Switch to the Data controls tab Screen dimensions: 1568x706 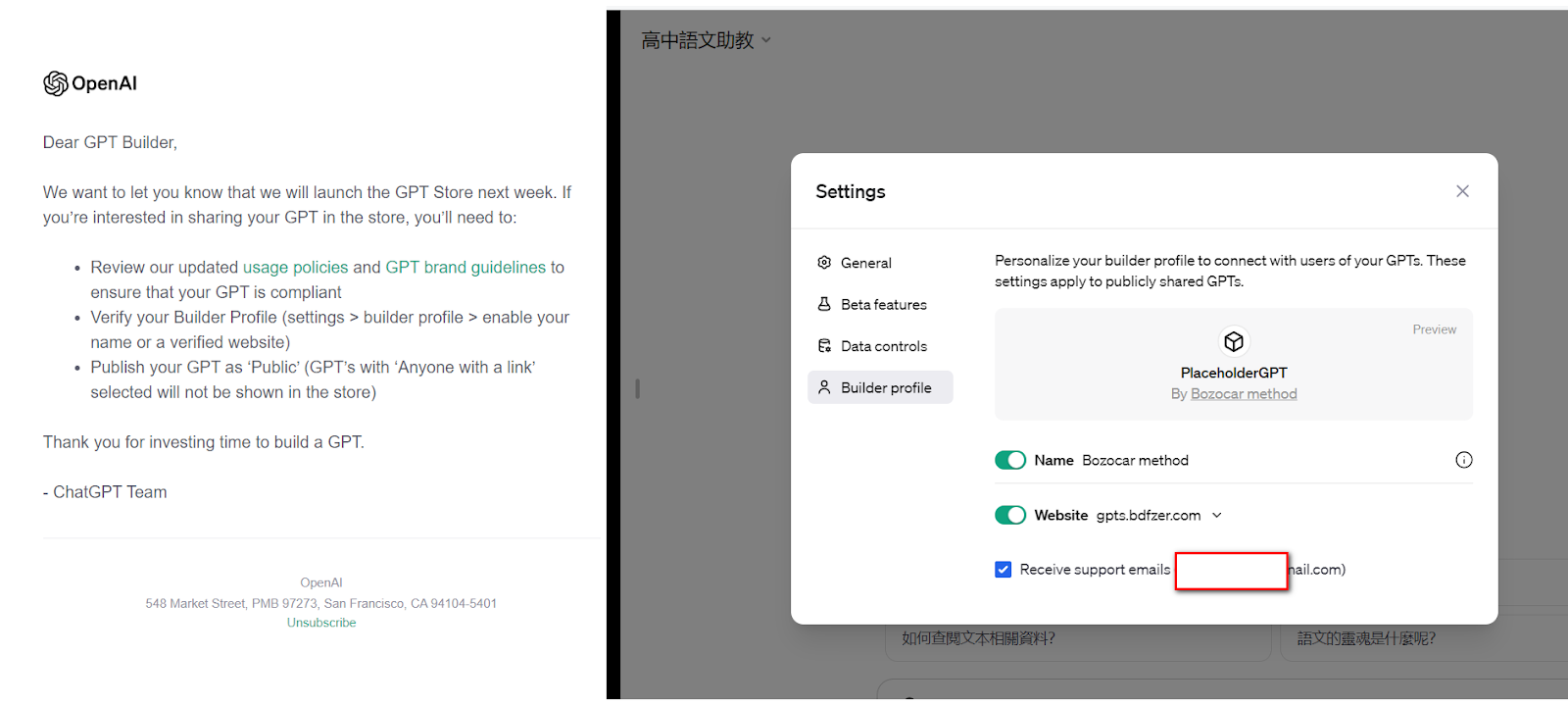click(883, 346)
